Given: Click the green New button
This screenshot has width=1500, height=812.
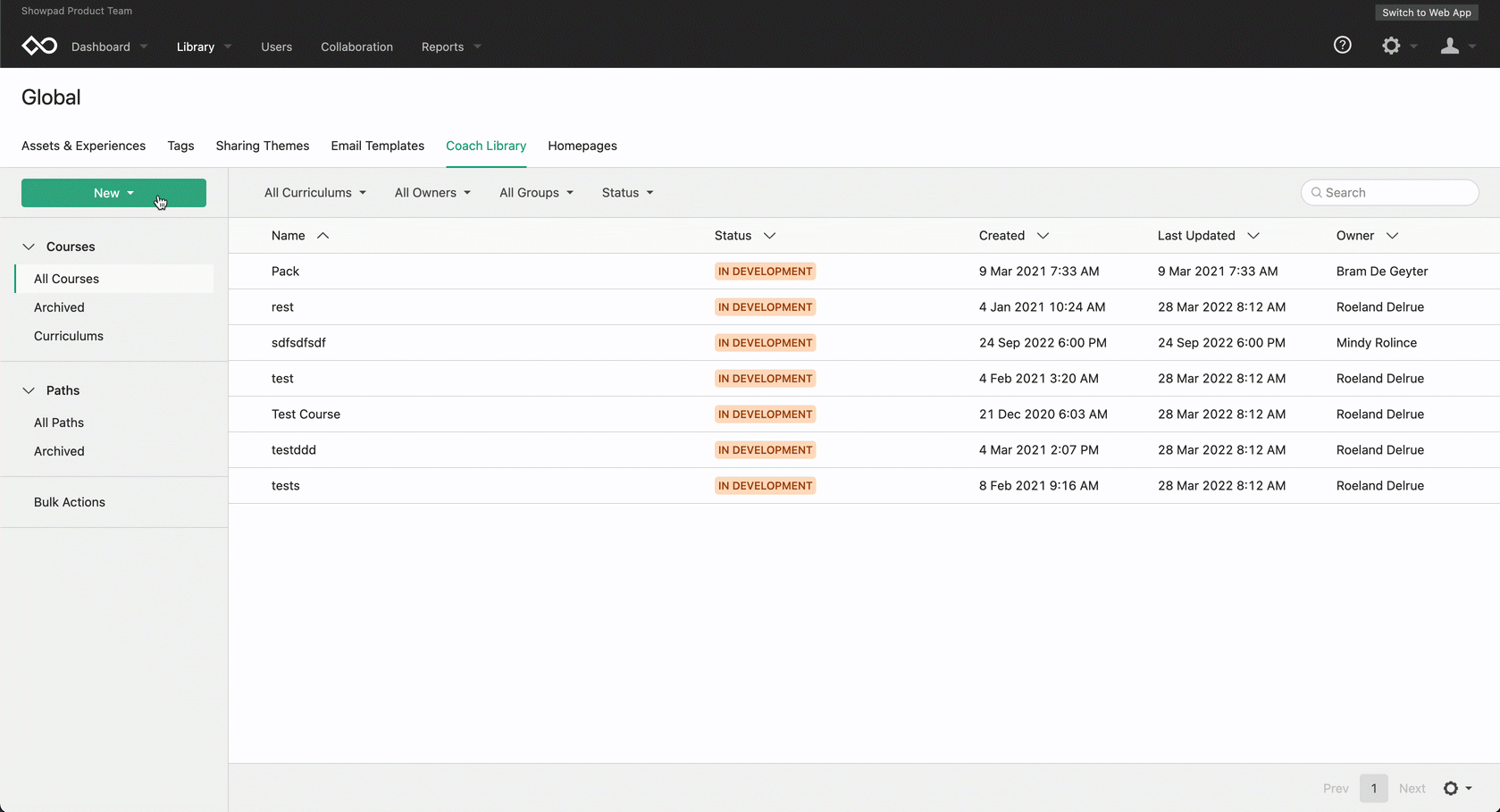Looking at the screenshot, I should (113, 193).
